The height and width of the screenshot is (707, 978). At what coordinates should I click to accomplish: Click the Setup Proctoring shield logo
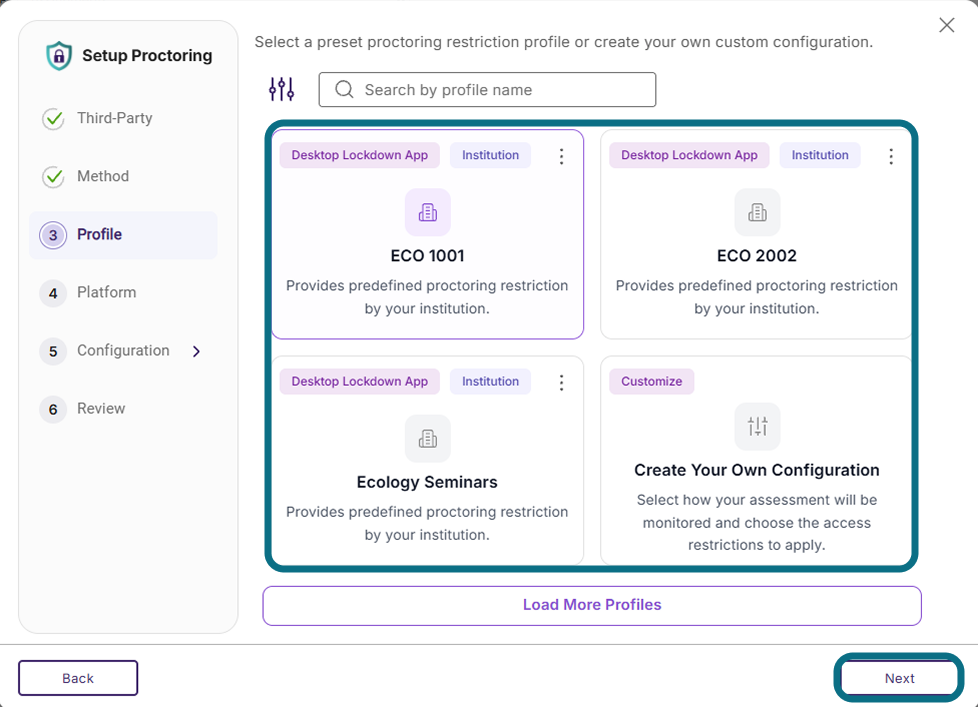tap(59, 55)
